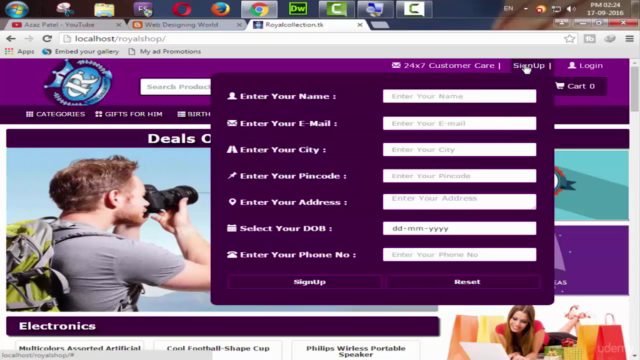This screenshot has height=360, width=640.
Task: Click the shopping cart icon
Action: [560, 86]
